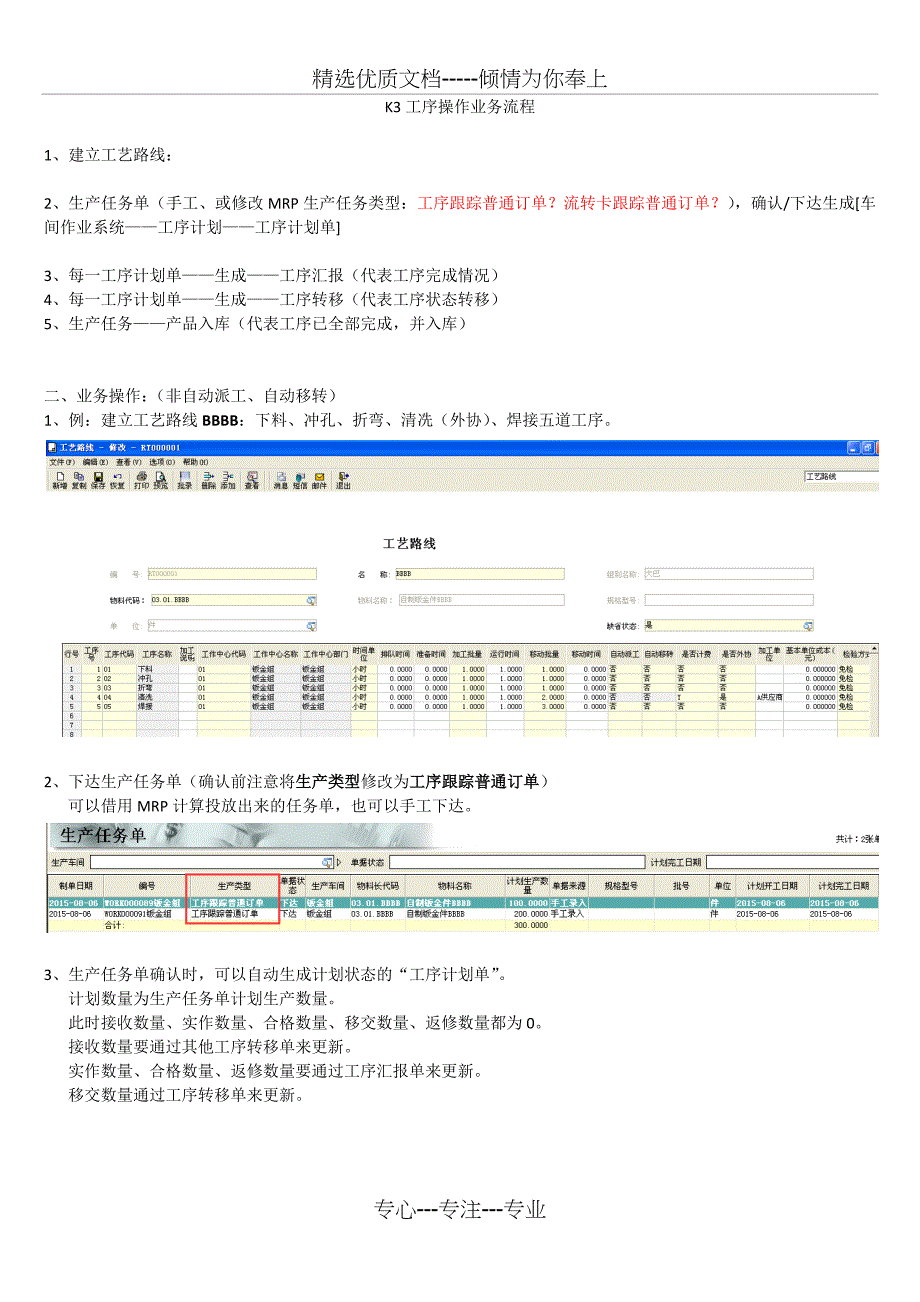Click the 退出 (Exit) icon

point(343,478)
